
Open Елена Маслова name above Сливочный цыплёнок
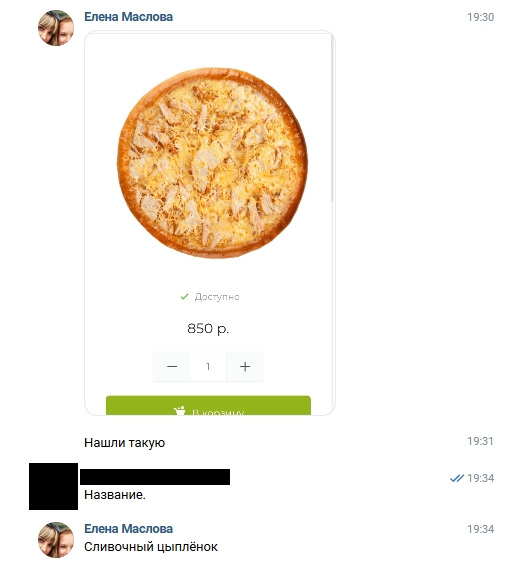click(x=129, y=529)
